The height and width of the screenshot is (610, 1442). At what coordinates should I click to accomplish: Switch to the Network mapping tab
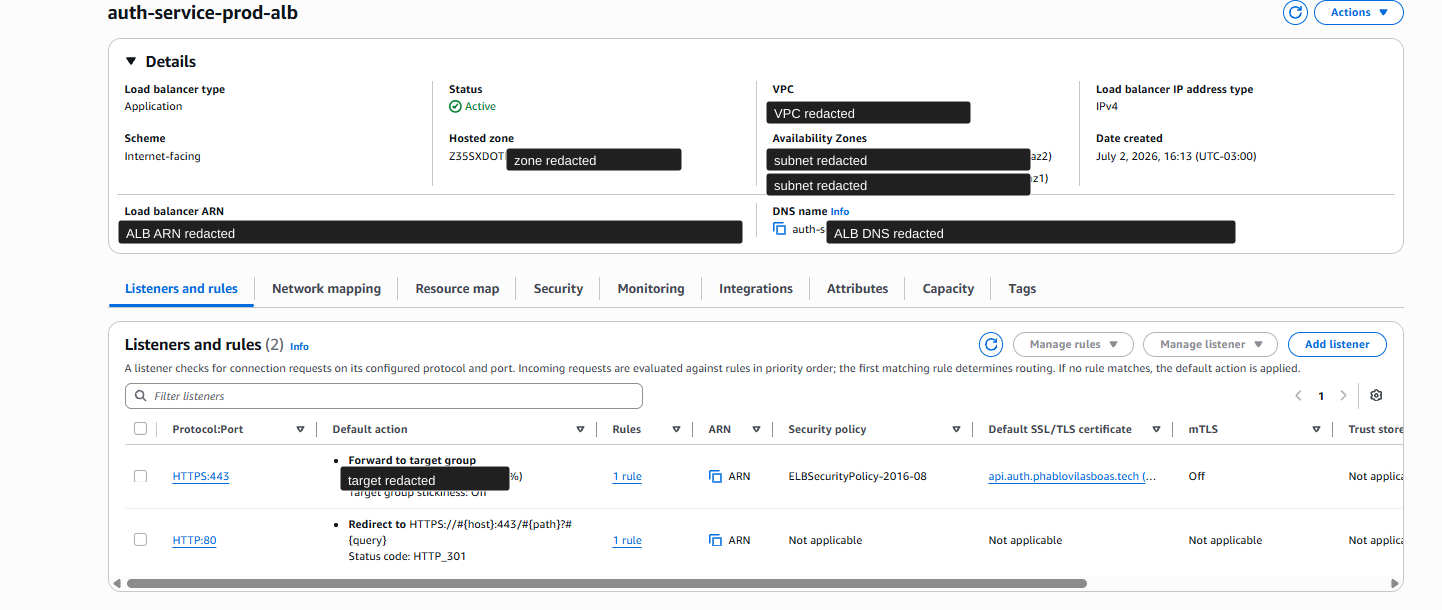(326, 288)
